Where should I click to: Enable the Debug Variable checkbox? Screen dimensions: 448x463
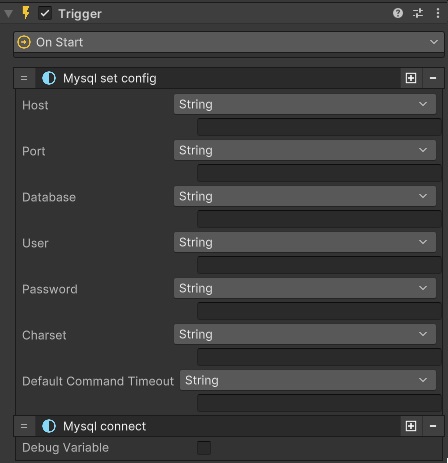pos(204,448)
